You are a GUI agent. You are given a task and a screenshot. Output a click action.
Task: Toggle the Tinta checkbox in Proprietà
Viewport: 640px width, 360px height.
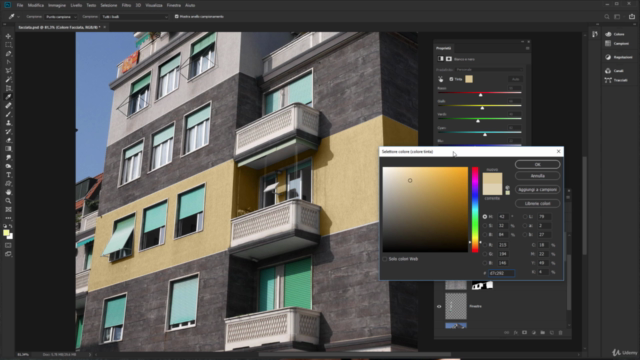pos(451,79)
